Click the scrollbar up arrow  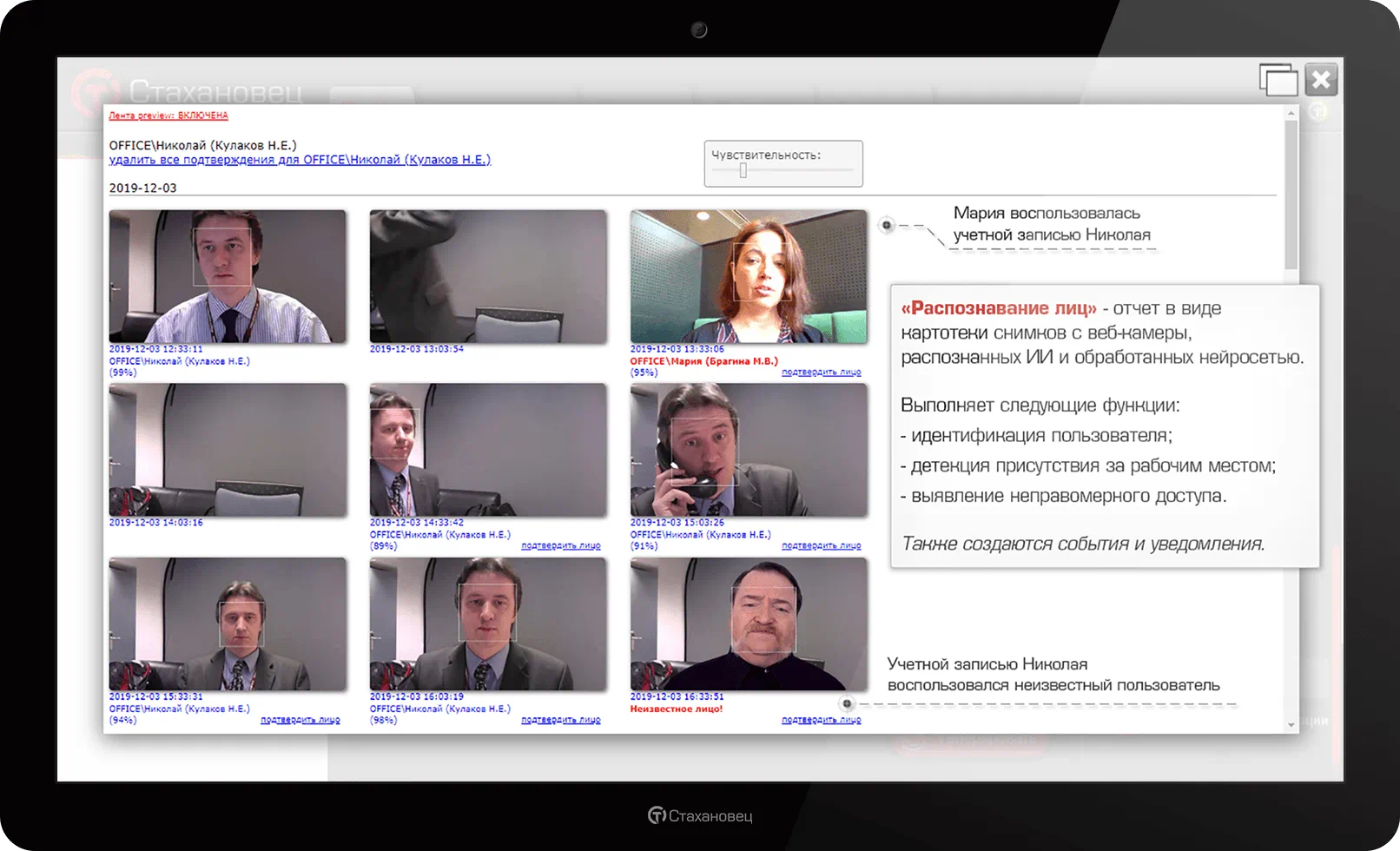(x=1291, y=113)
